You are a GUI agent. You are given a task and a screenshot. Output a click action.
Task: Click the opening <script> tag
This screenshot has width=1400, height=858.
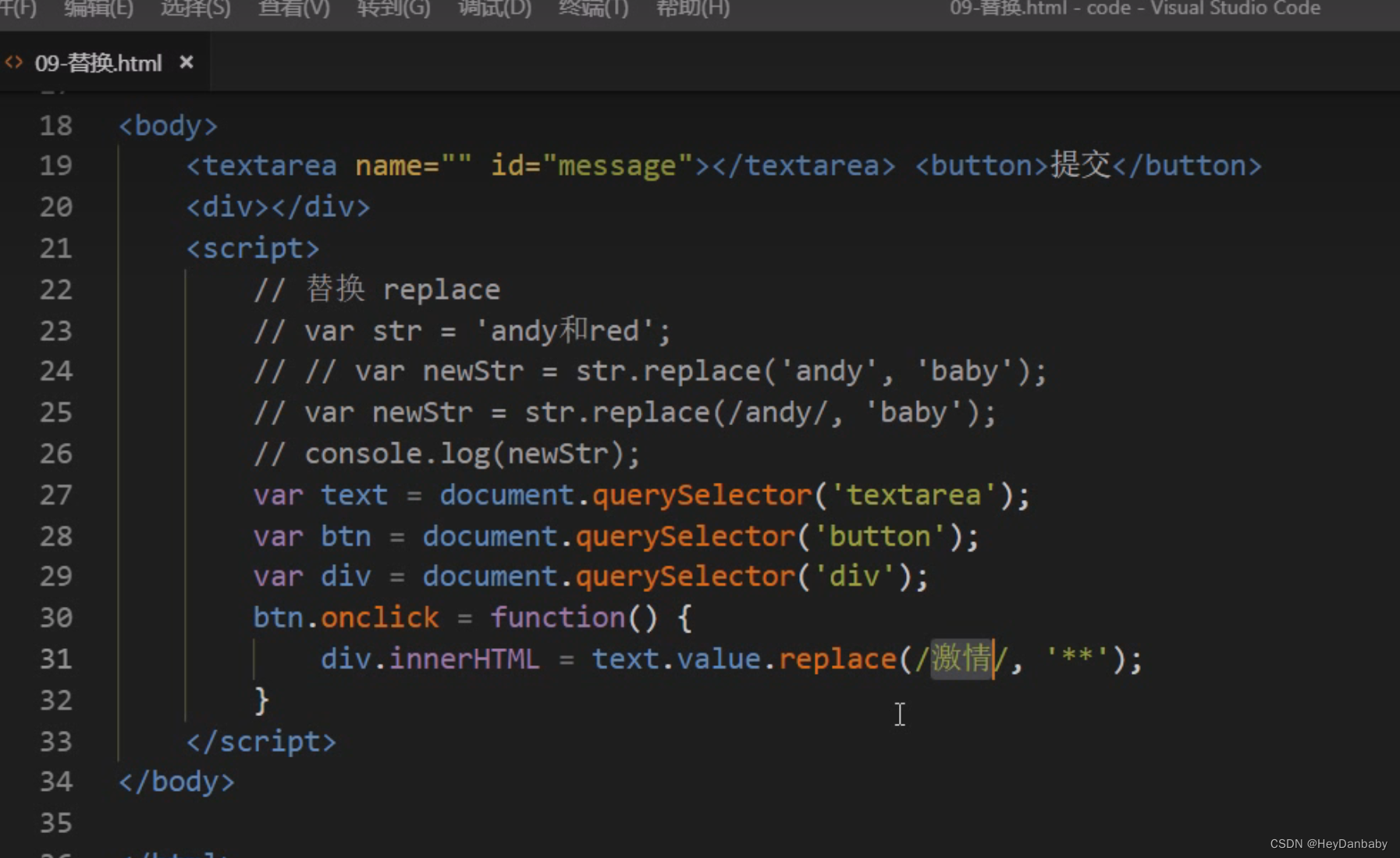pyautogui.click(x=253, y=248)
